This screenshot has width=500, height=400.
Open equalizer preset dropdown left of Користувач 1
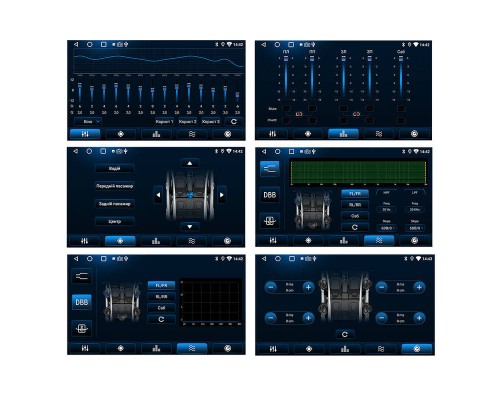tap(88, 122)
